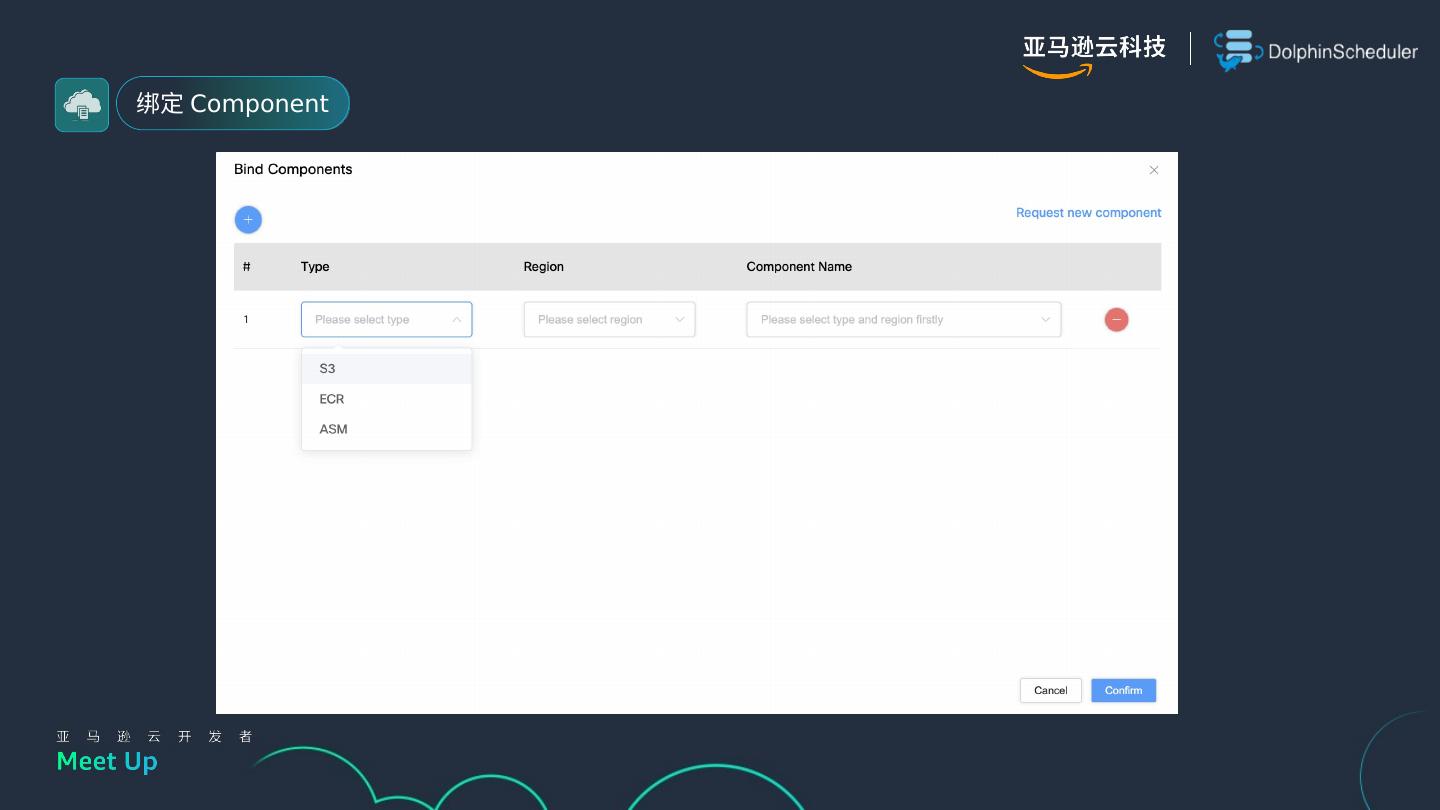Click the Cancel button
This screenshot has width=1440, height=810.
(x=1050, y=690)
